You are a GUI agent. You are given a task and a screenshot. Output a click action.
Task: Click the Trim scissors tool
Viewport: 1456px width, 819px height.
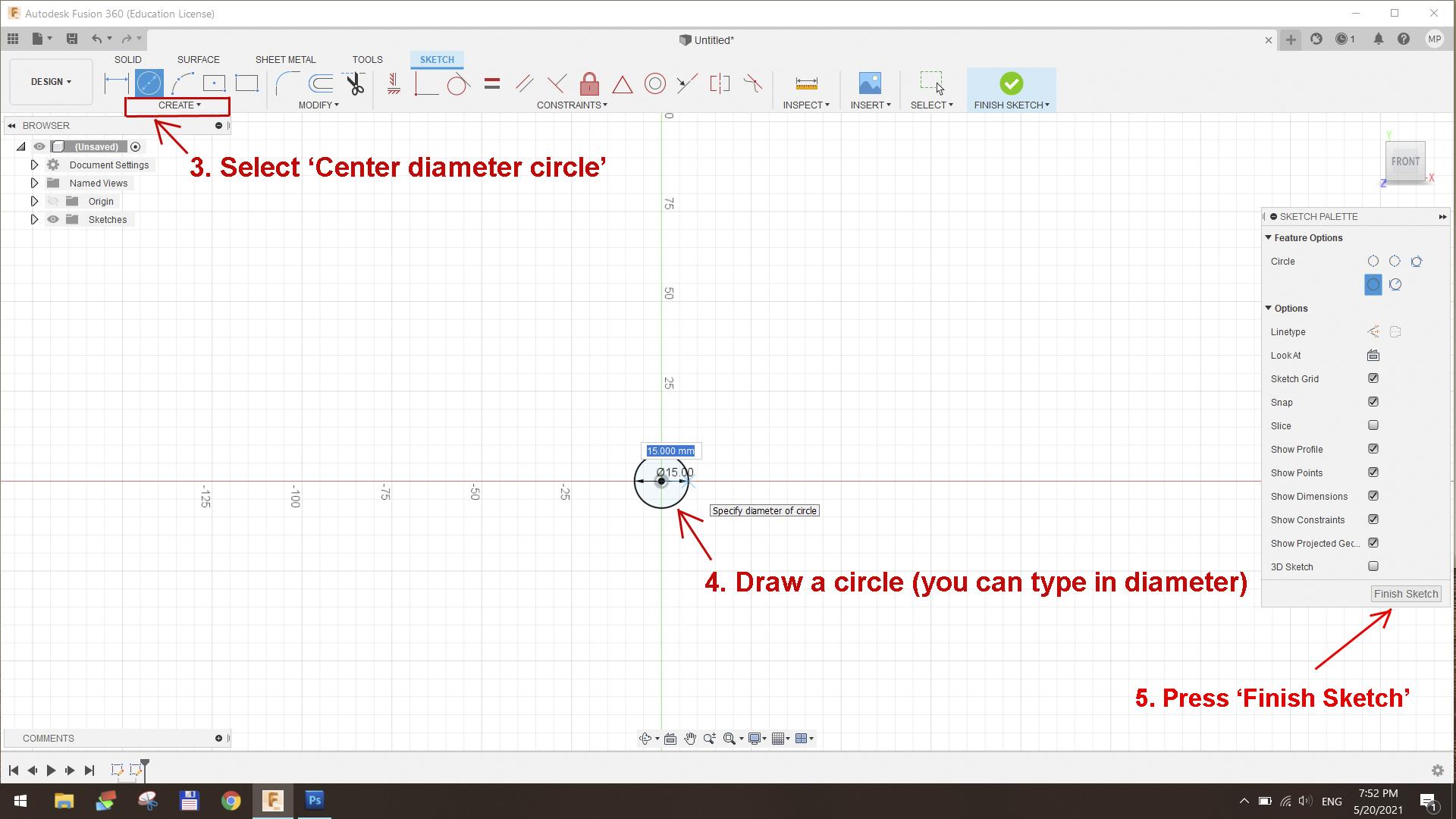(x=354, y=83)
